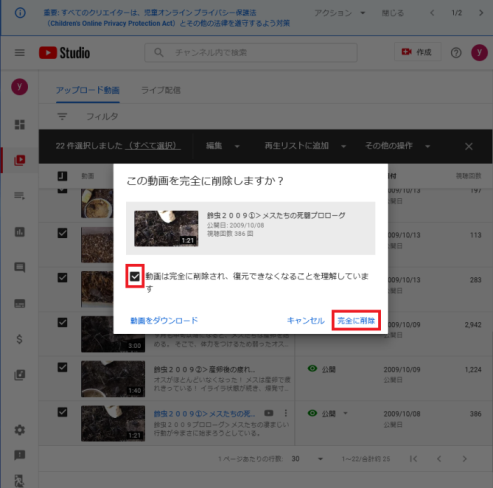493x488 pixels.
Task: Uncheck the video row with 1,224 views
Action: pyautogui.click(x=62, y=367)
